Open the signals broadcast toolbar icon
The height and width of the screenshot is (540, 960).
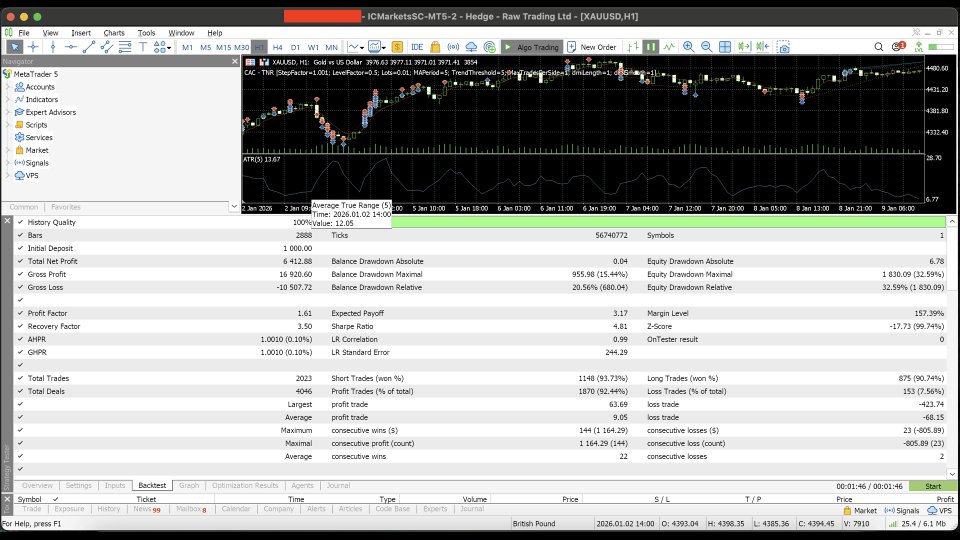click(x=453, y=47)
